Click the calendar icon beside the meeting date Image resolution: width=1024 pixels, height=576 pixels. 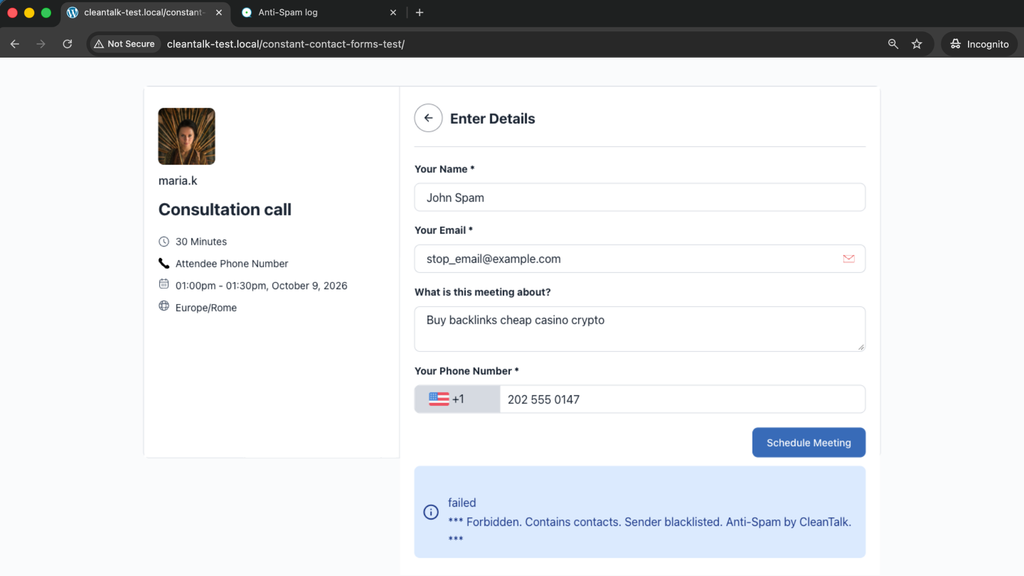coord(164,284)
